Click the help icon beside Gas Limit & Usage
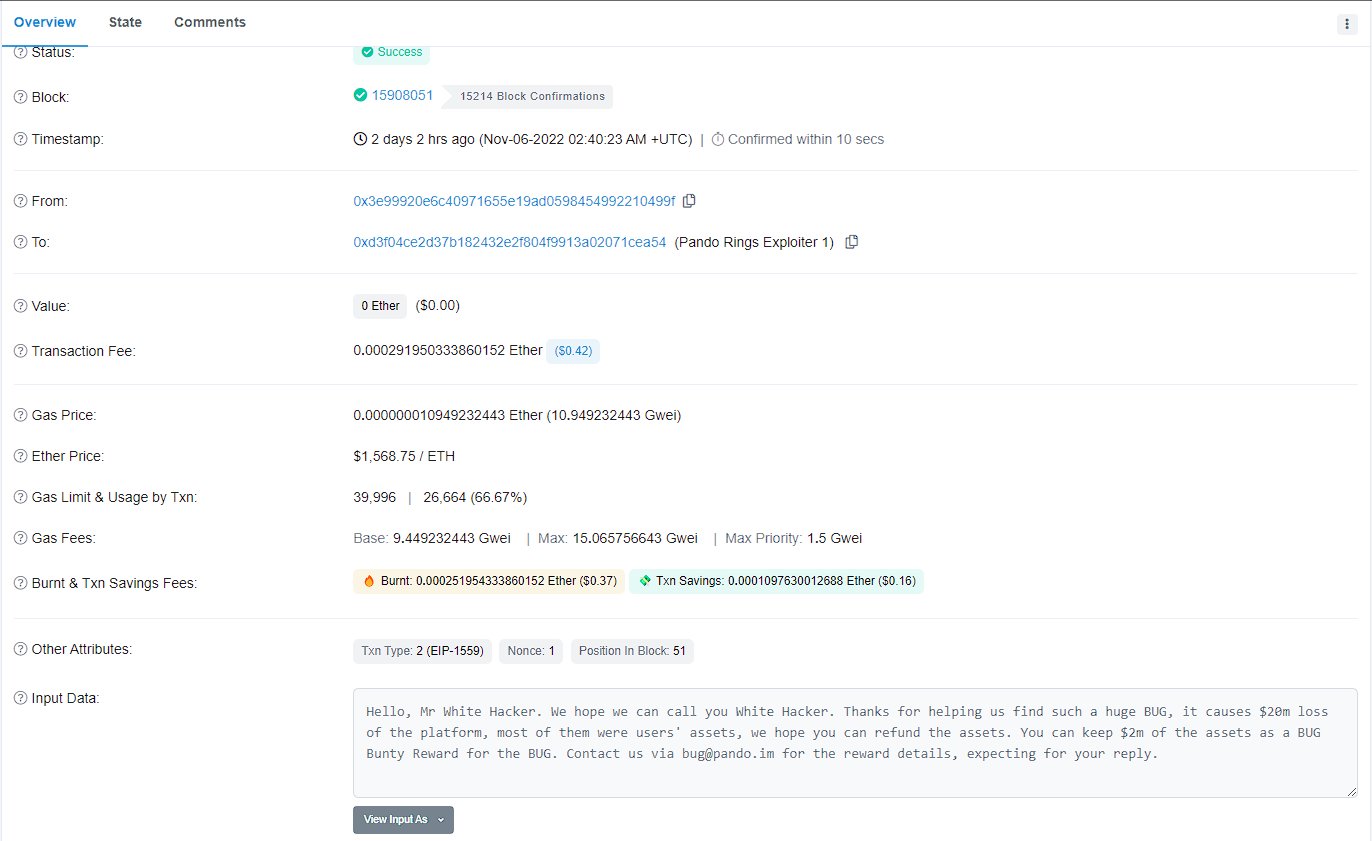This screenshot has width=1372, height=841. [x=19, y=496]
